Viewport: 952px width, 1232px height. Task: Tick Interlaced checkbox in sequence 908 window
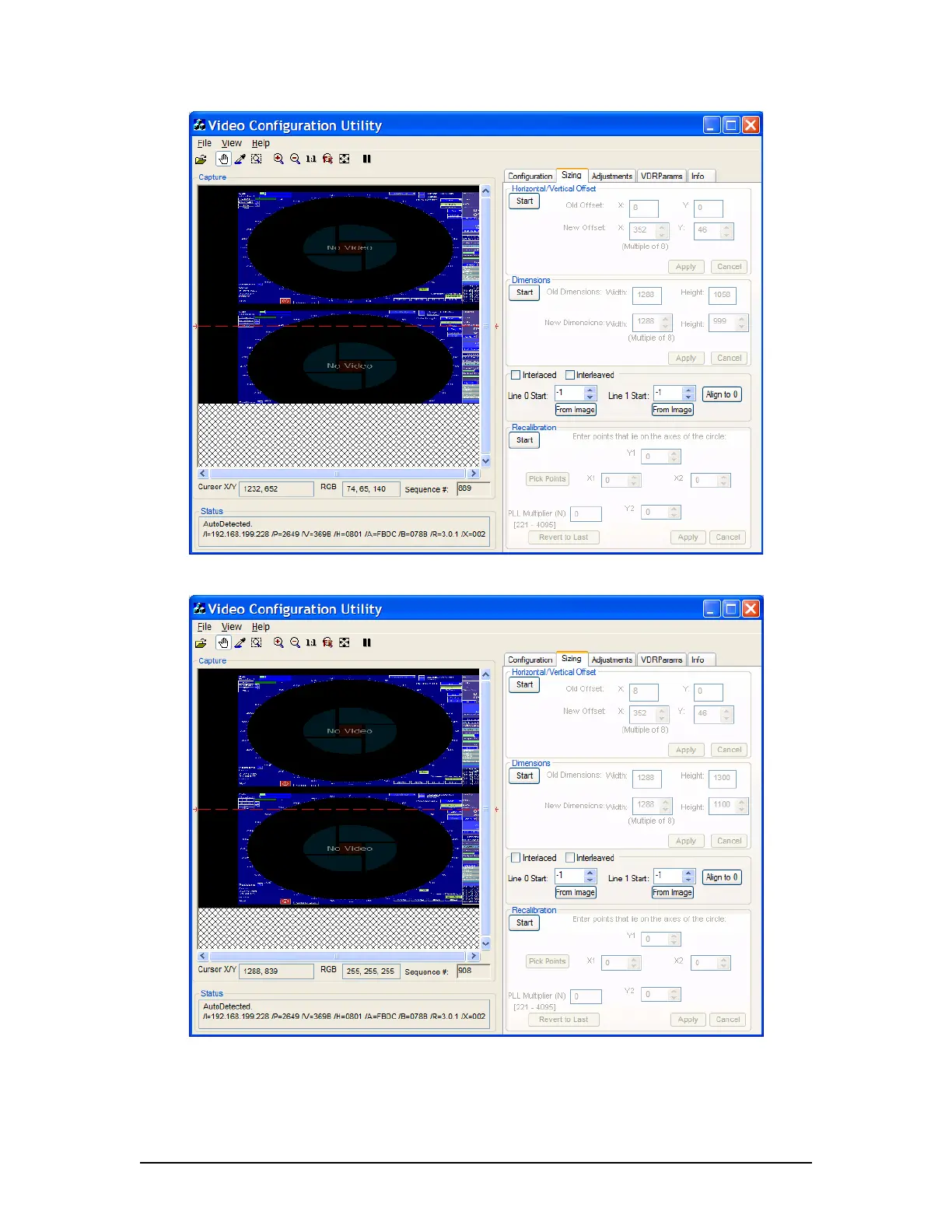pyautogui.click(x=515, y=858)
